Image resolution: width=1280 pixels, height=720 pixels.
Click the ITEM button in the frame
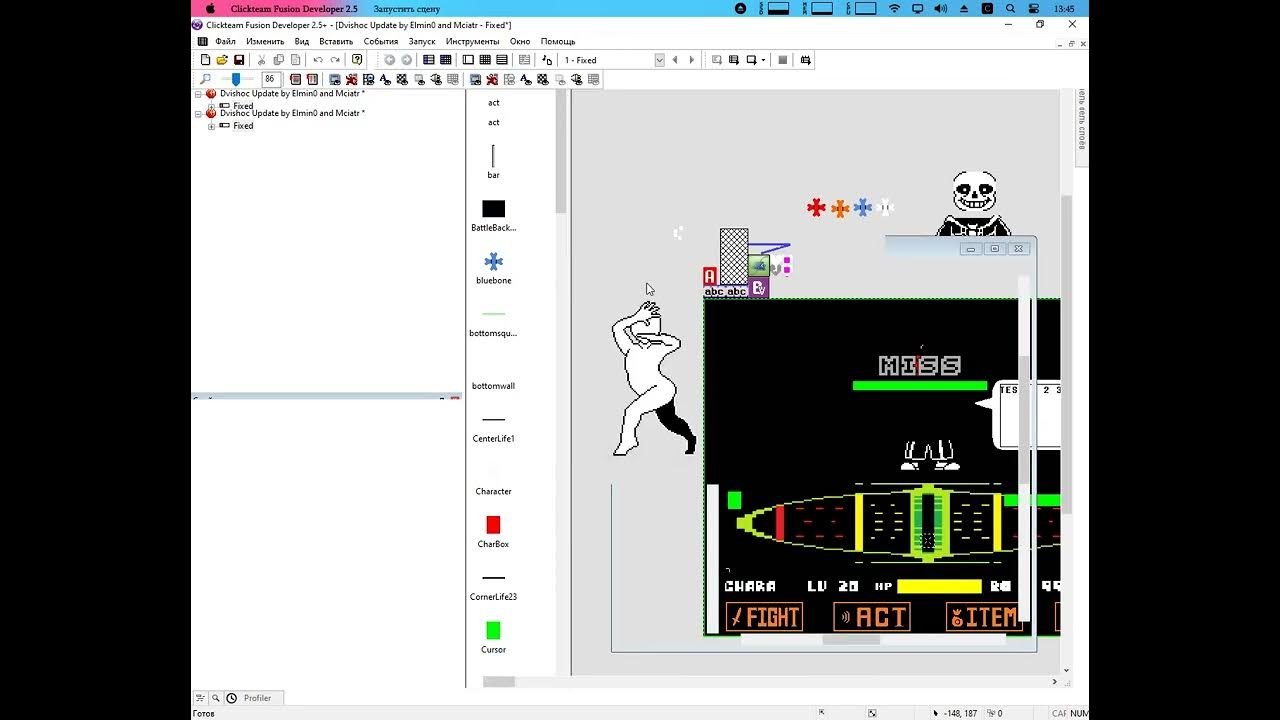coord(984,617)
